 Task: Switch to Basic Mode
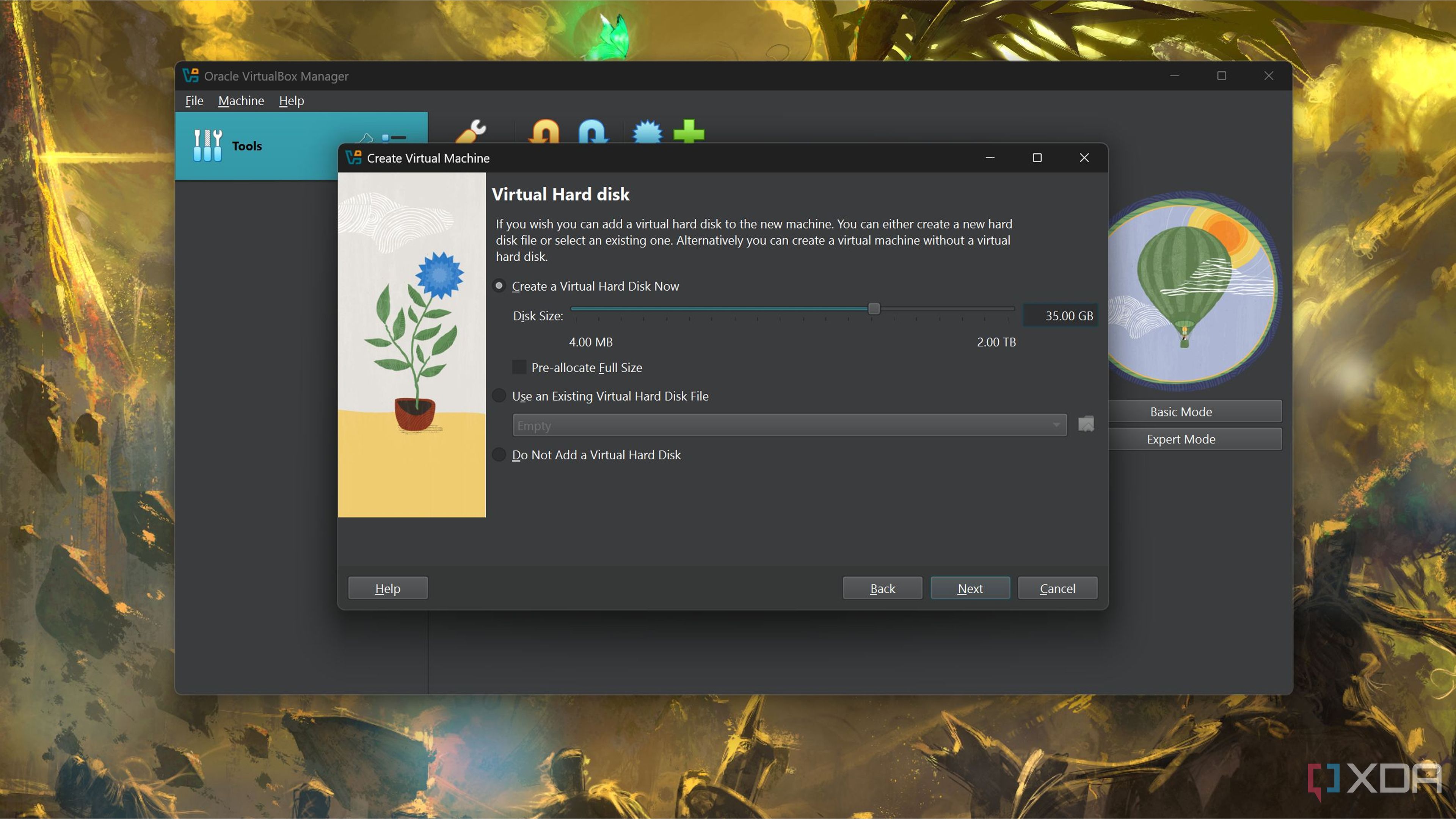coord(1181,412)
